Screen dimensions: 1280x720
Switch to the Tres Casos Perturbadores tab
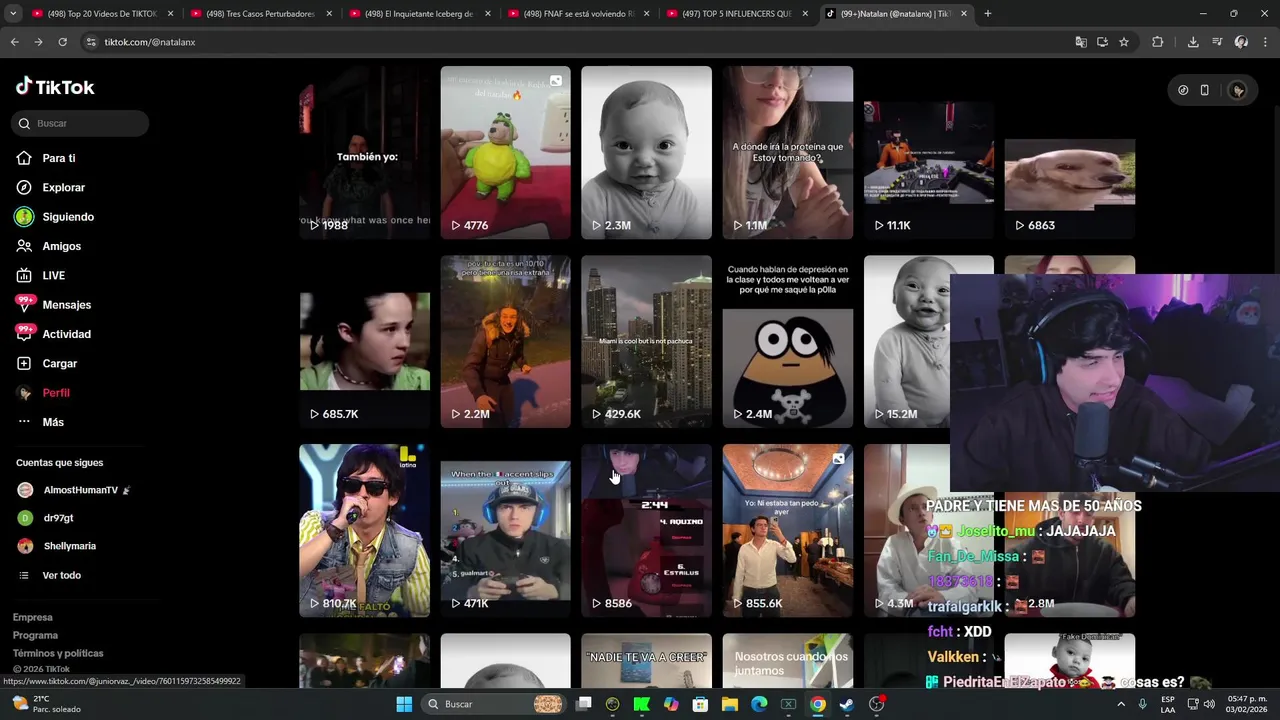(260, 14)
